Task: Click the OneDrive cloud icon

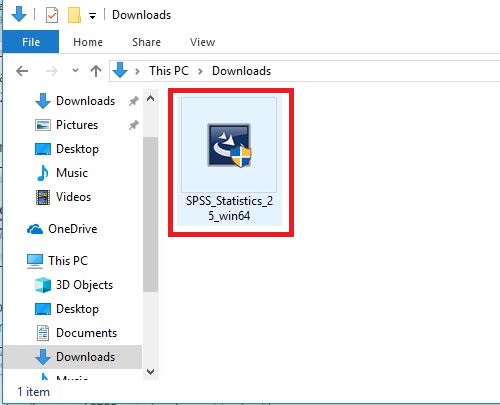Action: pyautogui.click(x=35, y=229)
